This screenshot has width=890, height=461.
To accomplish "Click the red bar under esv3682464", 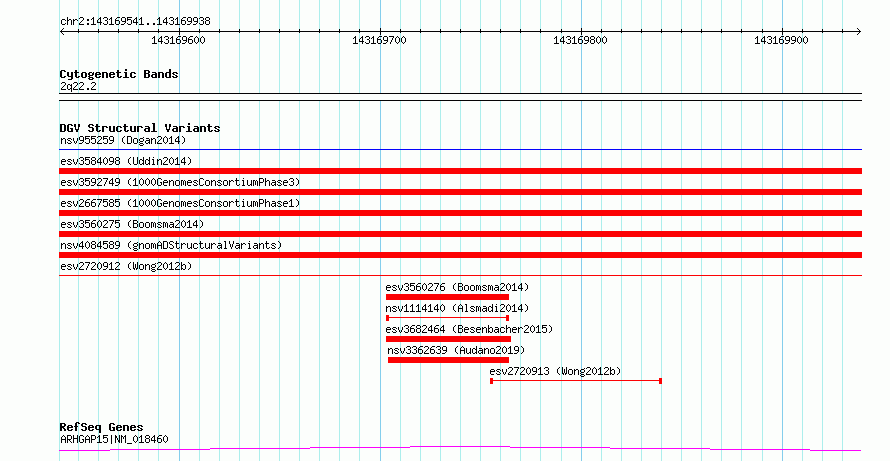I will [x=448, y=339].
